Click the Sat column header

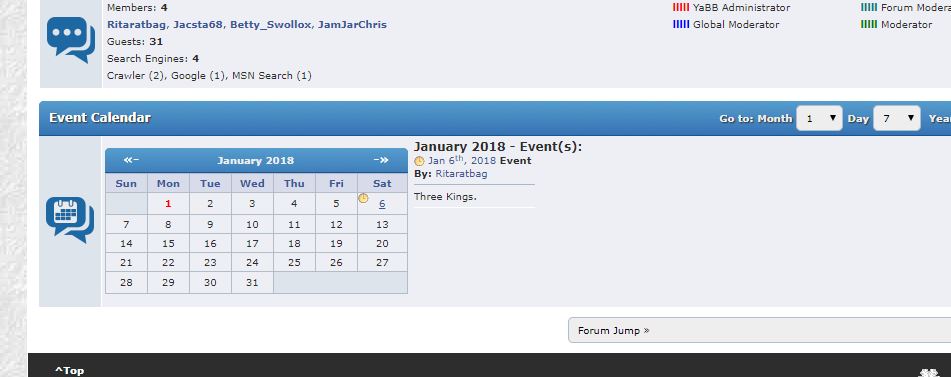click(x=382, y=184)
